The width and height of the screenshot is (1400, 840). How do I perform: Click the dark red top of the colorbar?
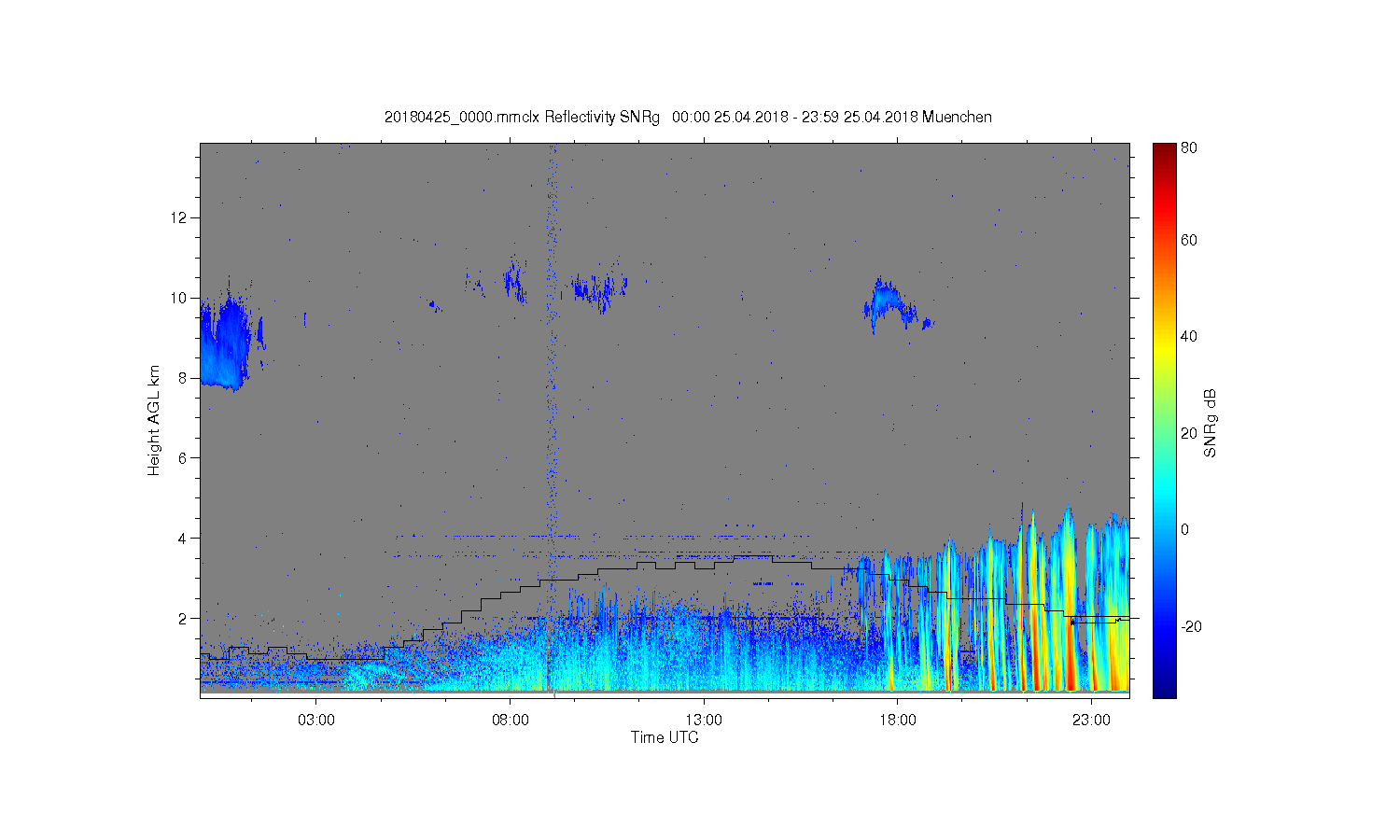coord(1164,152)
